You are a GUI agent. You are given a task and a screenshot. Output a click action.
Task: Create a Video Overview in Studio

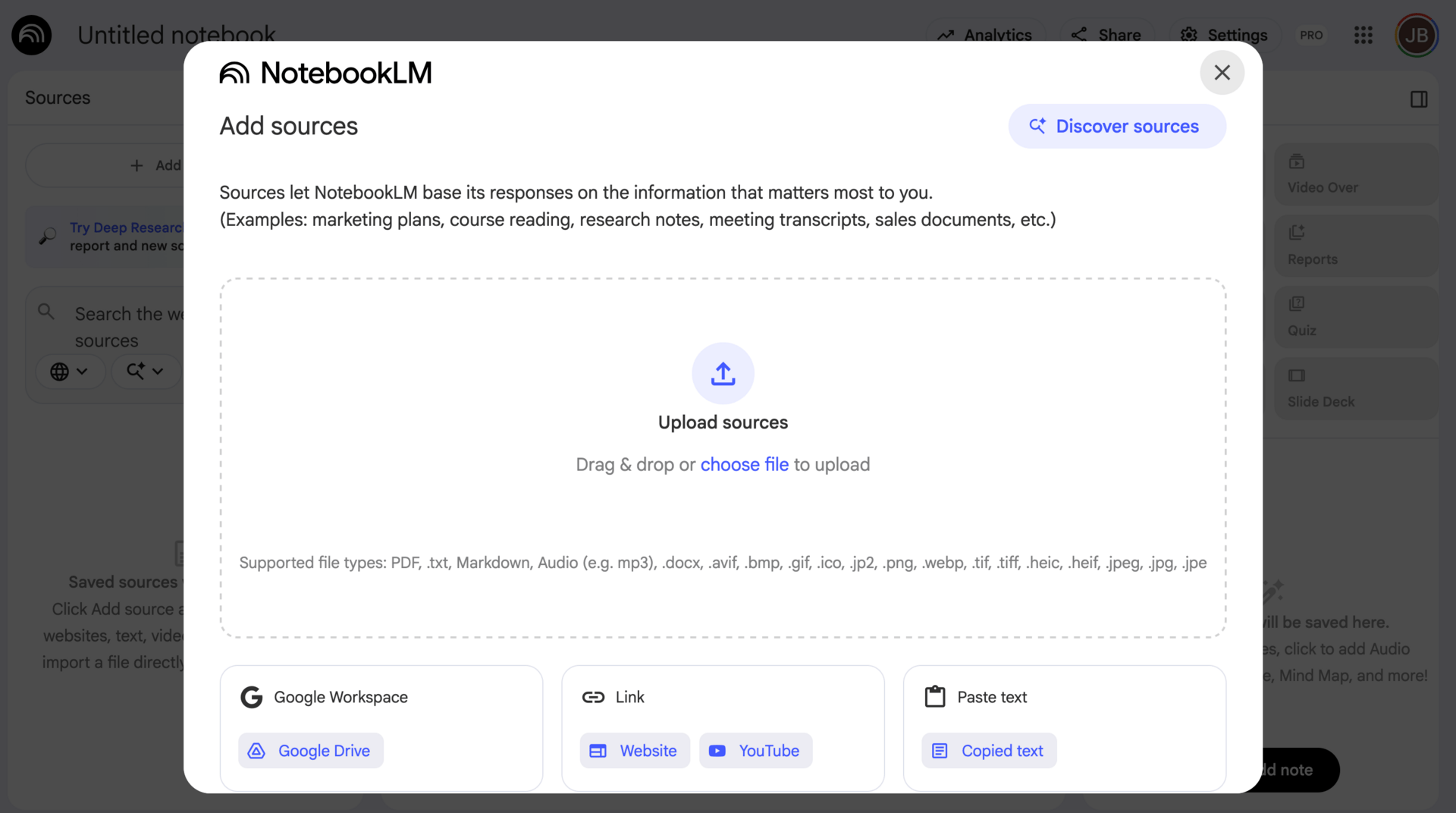pos(1355,174)
